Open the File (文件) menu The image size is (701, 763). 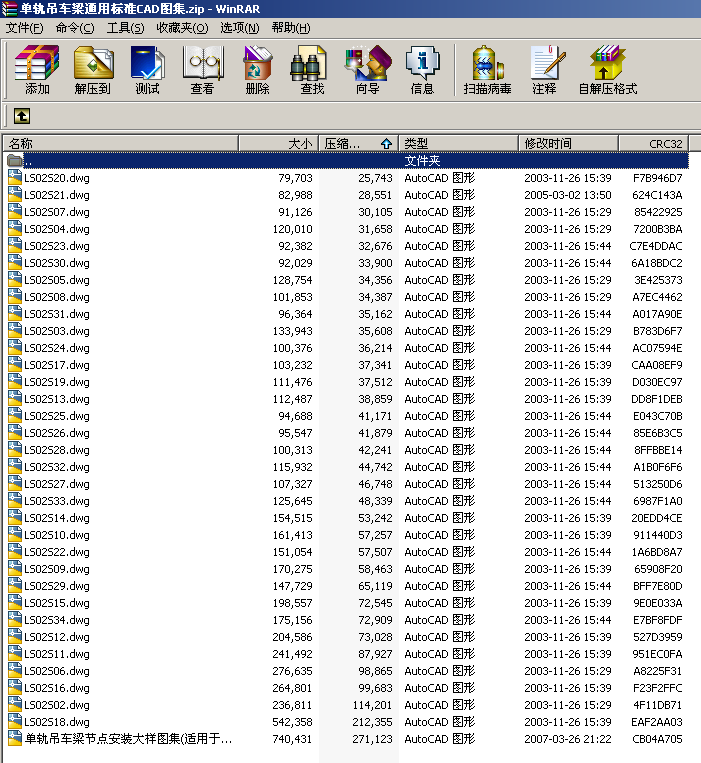(24, 27)
